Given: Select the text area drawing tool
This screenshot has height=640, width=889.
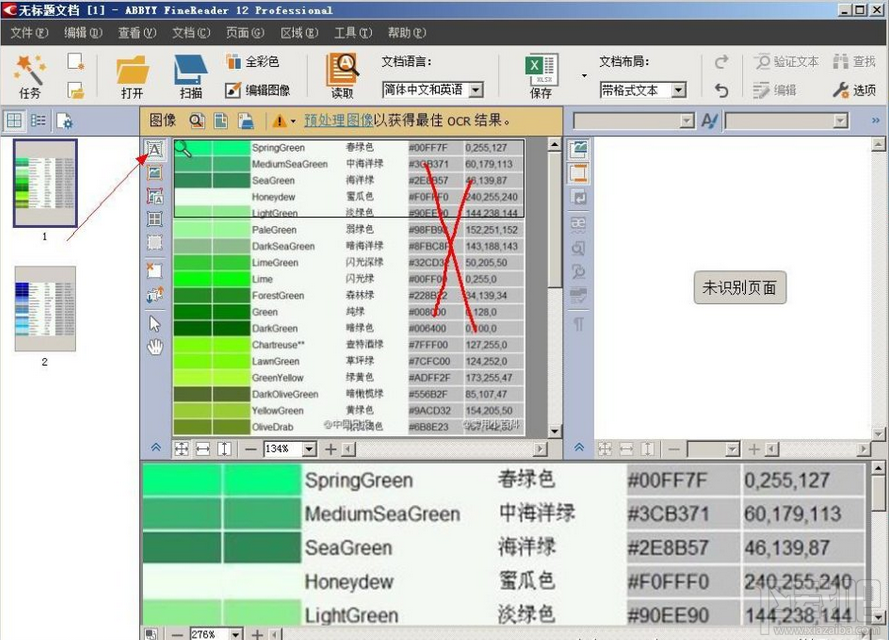Looking at the screenshot, I should [154, 148].
